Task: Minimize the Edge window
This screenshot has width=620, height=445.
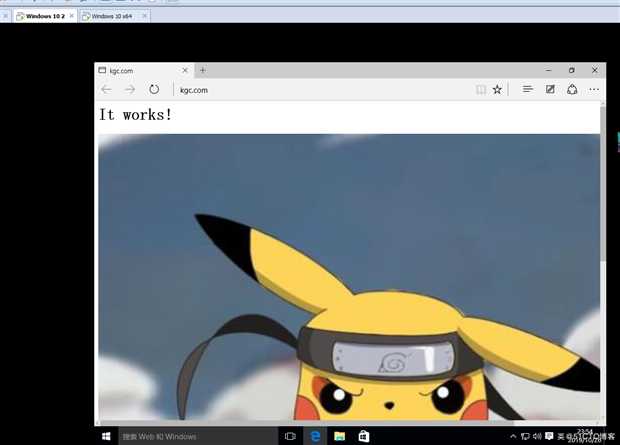Action: click(x=548, y=70)
